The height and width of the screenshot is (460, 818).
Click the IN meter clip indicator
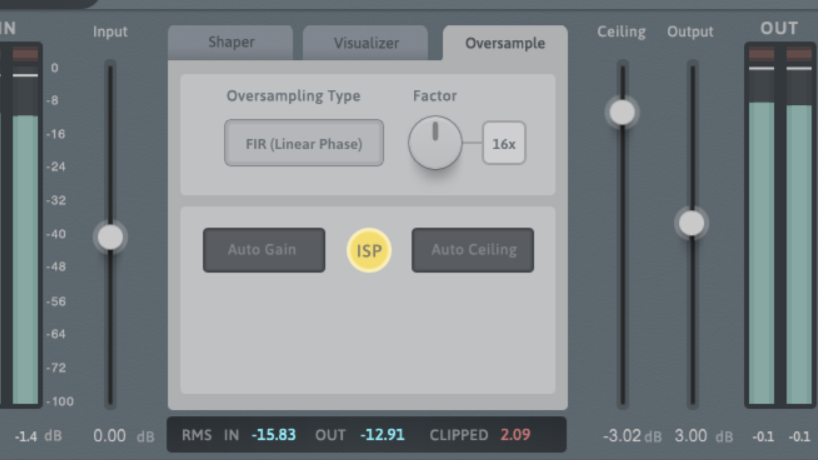pos(25,53)
